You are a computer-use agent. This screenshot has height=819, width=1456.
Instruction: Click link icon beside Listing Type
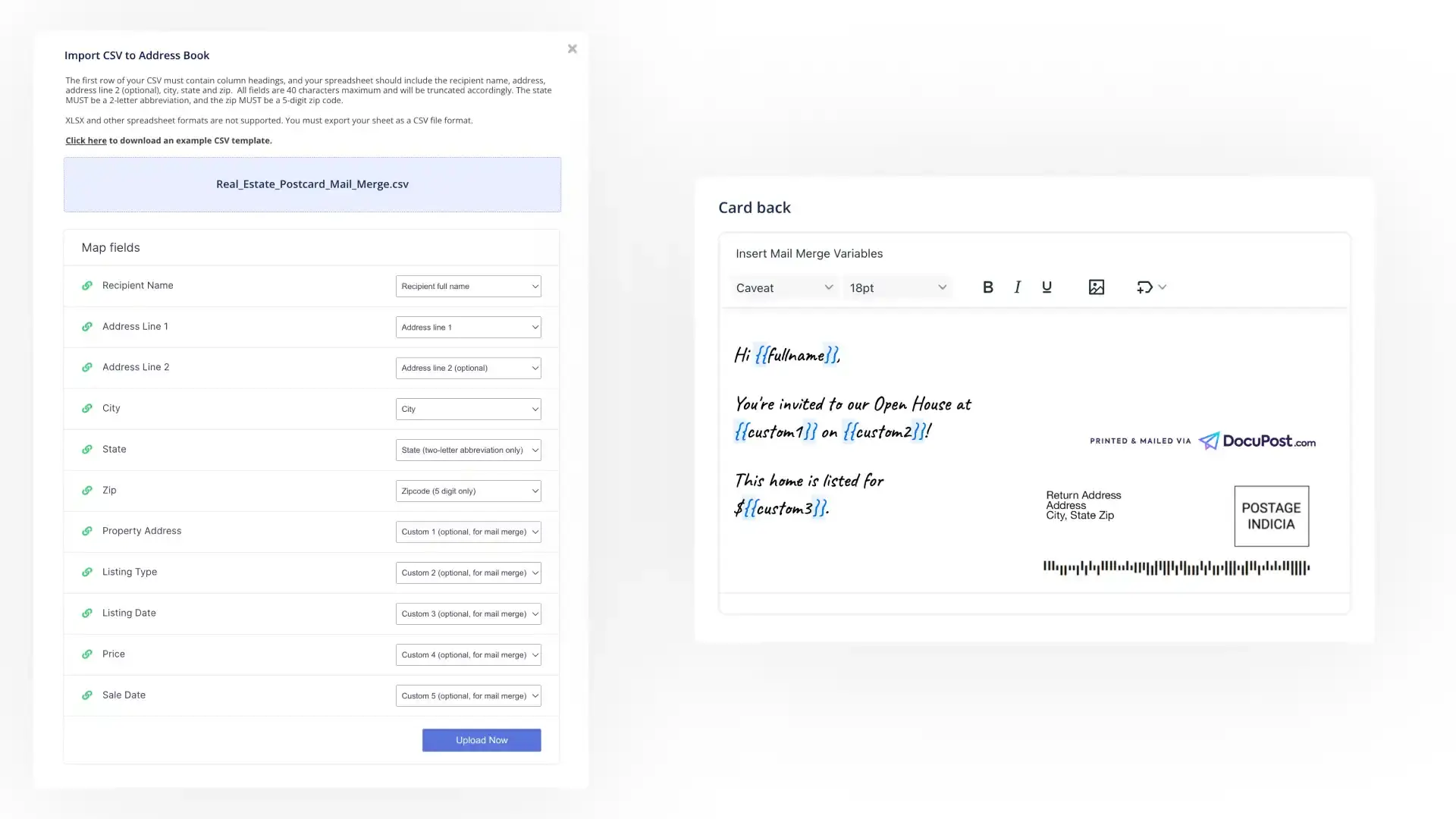click(x=87, y=573)
